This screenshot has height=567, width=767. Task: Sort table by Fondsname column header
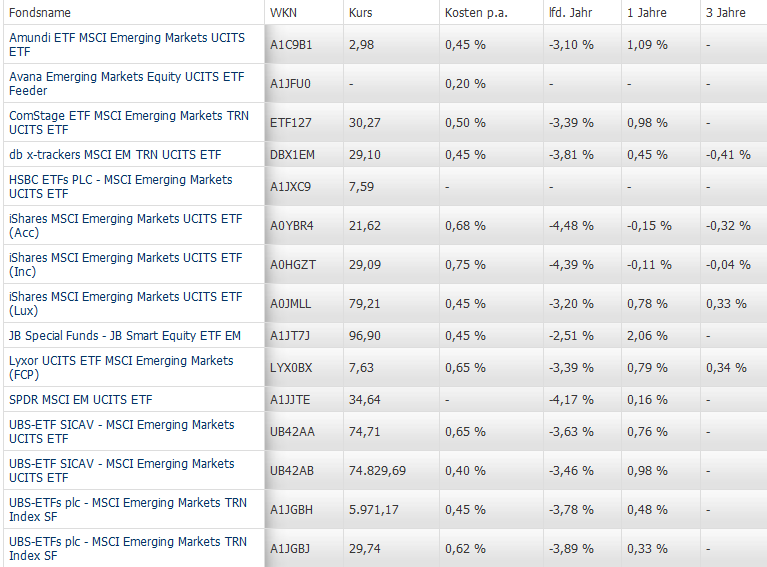[38, 12]
